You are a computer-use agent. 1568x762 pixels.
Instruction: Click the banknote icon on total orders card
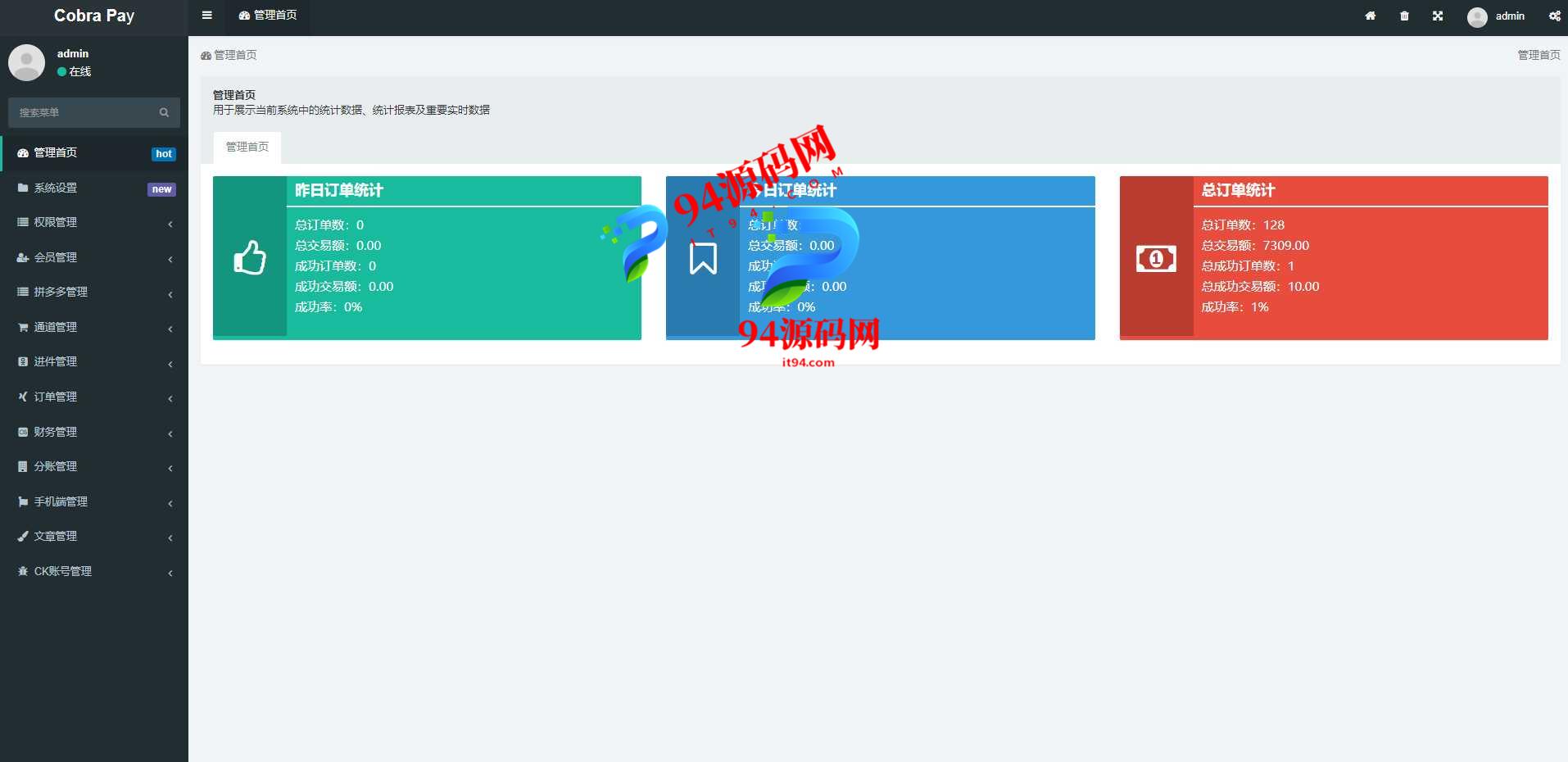coord(1156,259)
